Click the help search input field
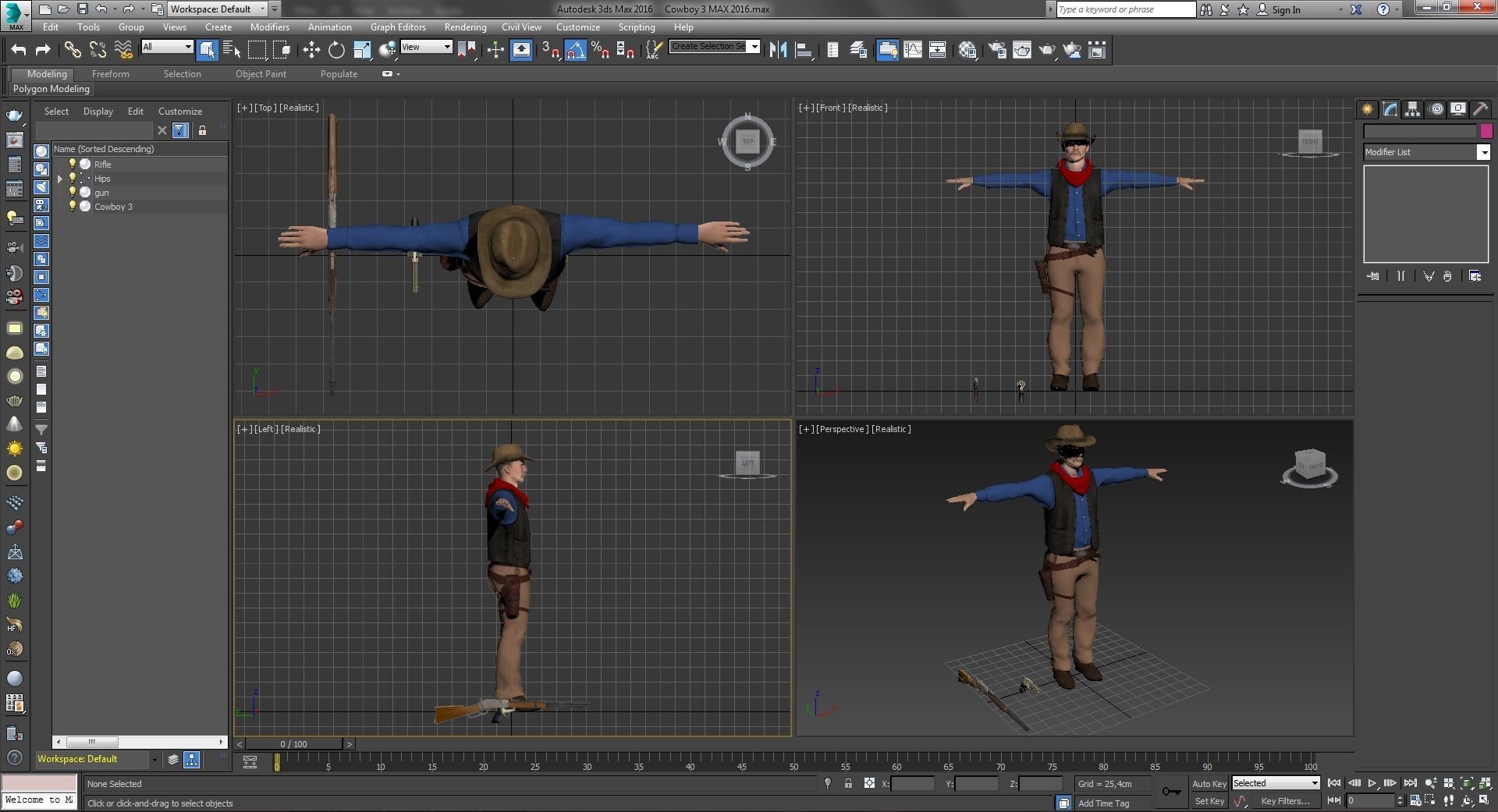This screenshot has width=1498, height=812. coord(1126,9)
